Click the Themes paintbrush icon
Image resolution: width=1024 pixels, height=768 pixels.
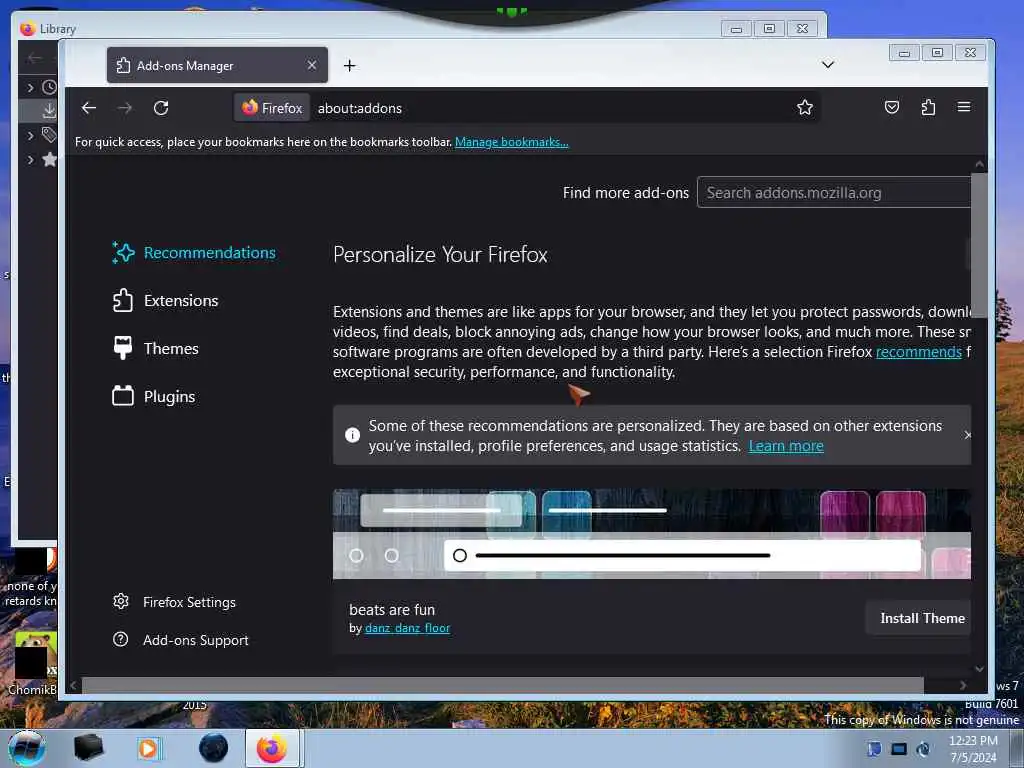pyautogui.click(x=123, y=348)
